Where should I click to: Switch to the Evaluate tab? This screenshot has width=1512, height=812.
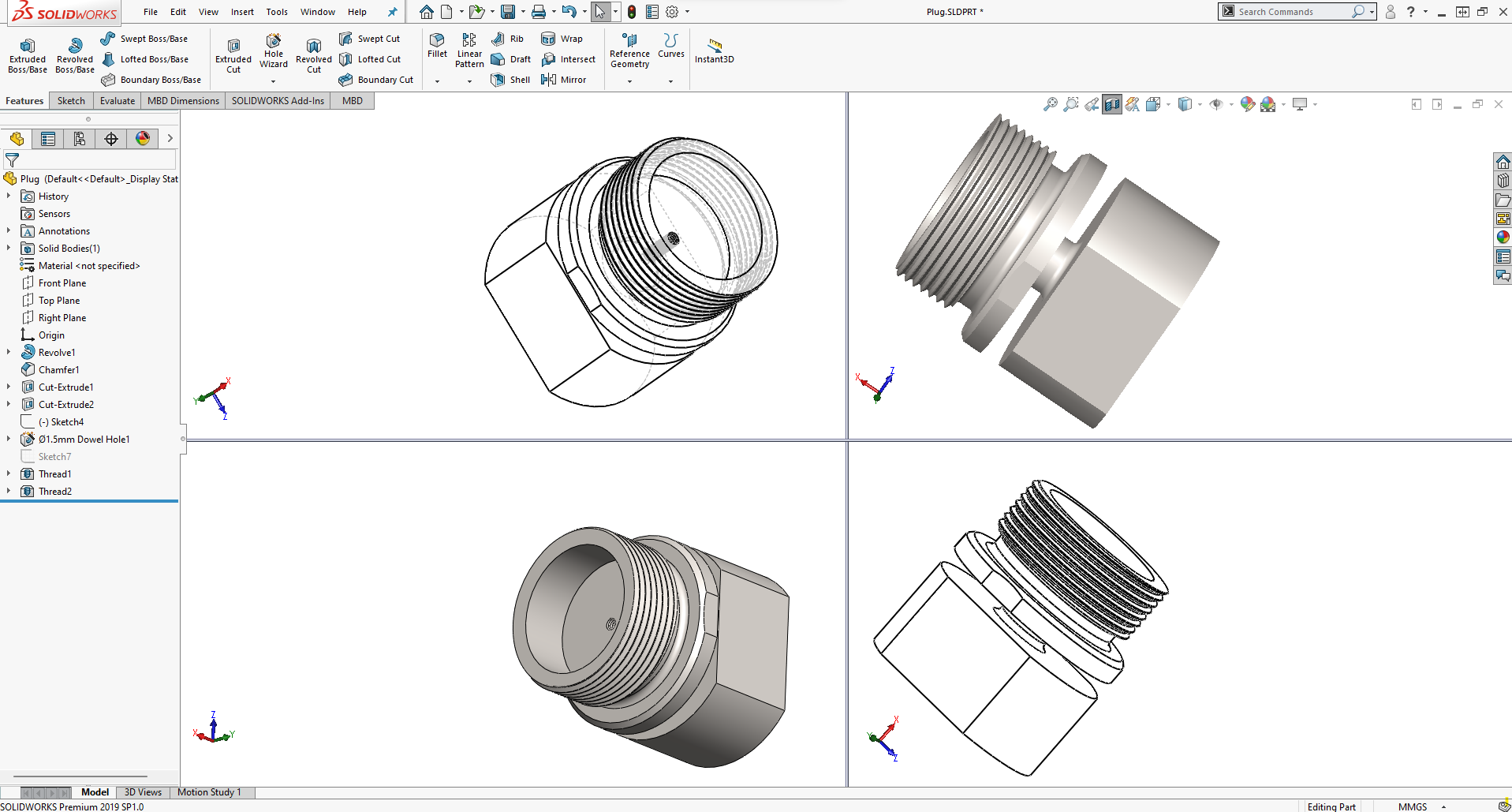118,101
